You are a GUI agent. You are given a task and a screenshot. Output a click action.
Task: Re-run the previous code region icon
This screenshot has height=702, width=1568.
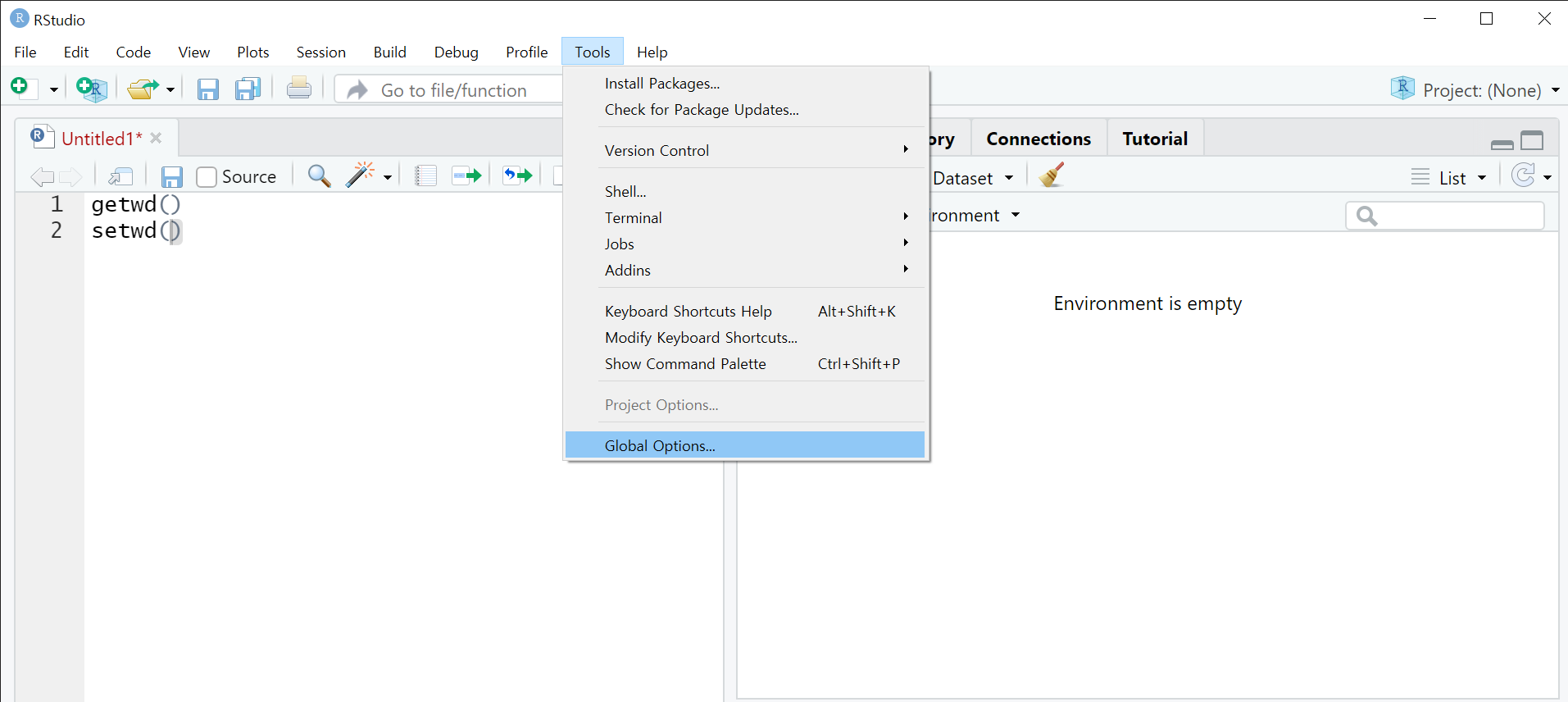517,175
